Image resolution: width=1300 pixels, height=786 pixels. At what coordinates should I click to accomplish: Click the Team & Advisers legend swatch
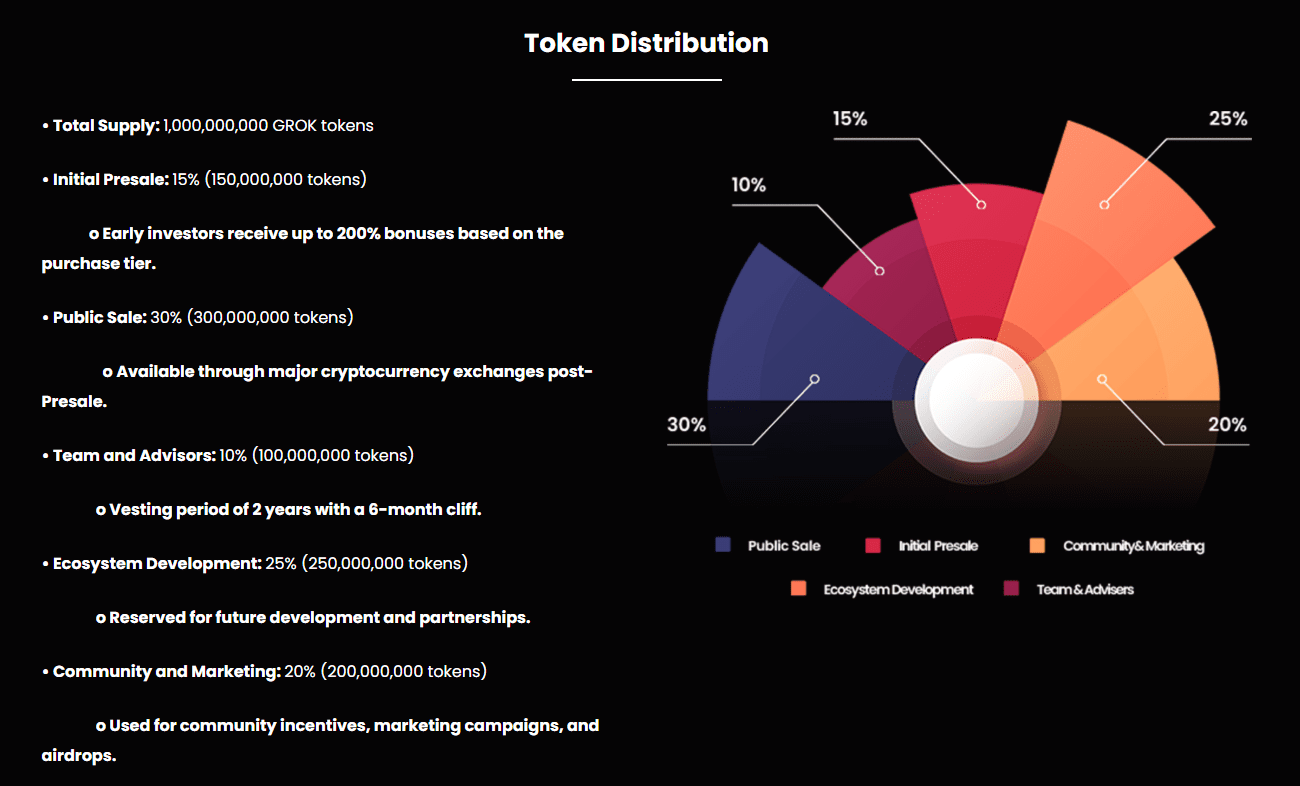[1011, 589]
